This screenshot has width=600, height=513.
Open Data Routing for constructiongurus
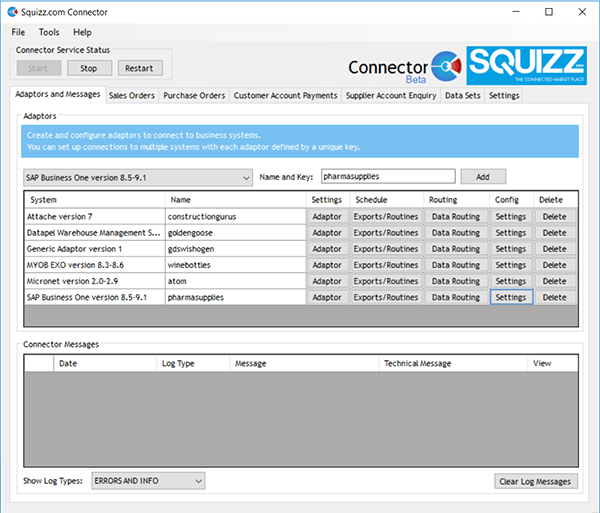click(x=456, y=217)
